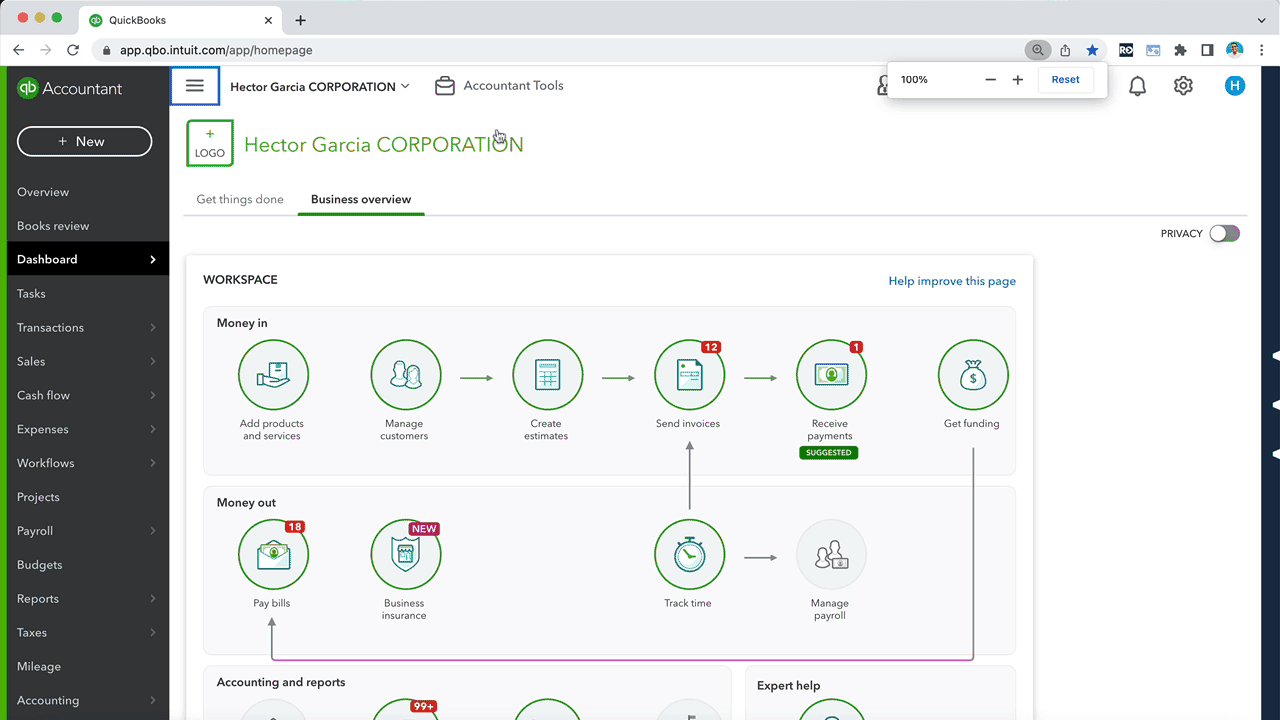The width and height of the screenshot is (1280, 720).
Task: Expand the Payroll sidebar chevron
Action: tap(153, 531)
